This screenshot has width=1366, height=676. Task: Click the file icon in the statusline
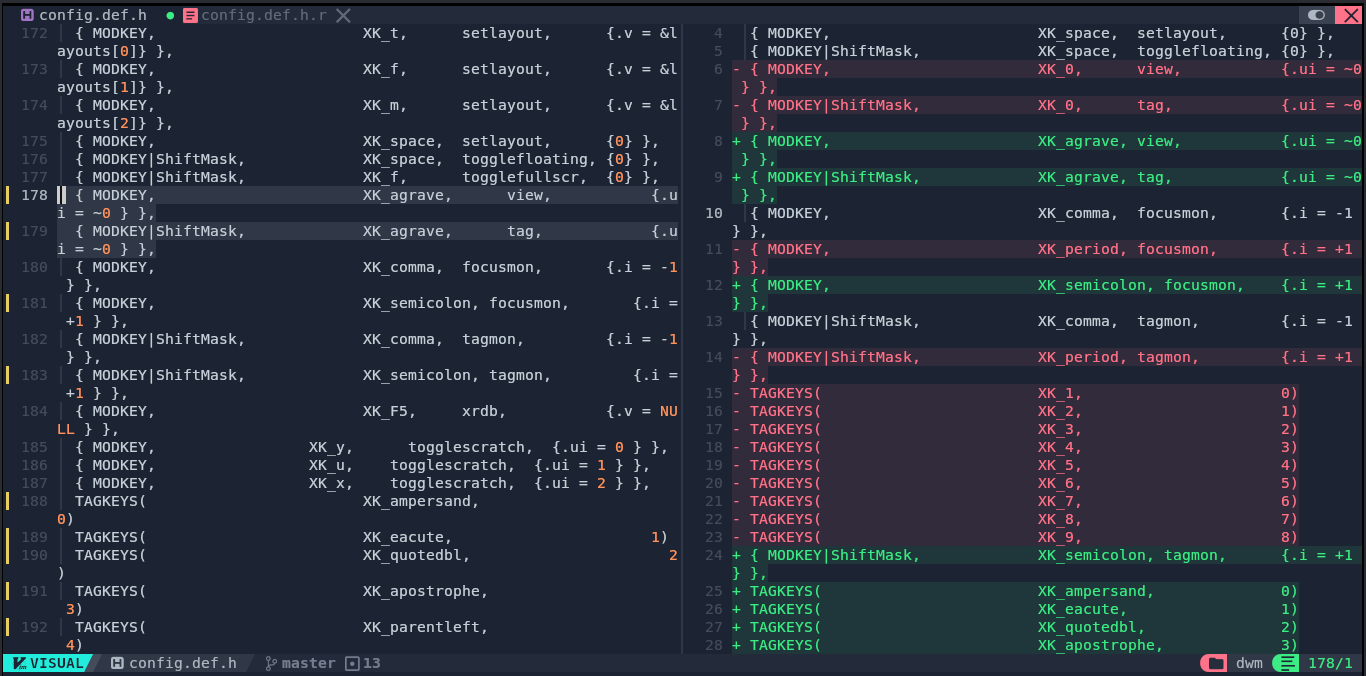117,663
